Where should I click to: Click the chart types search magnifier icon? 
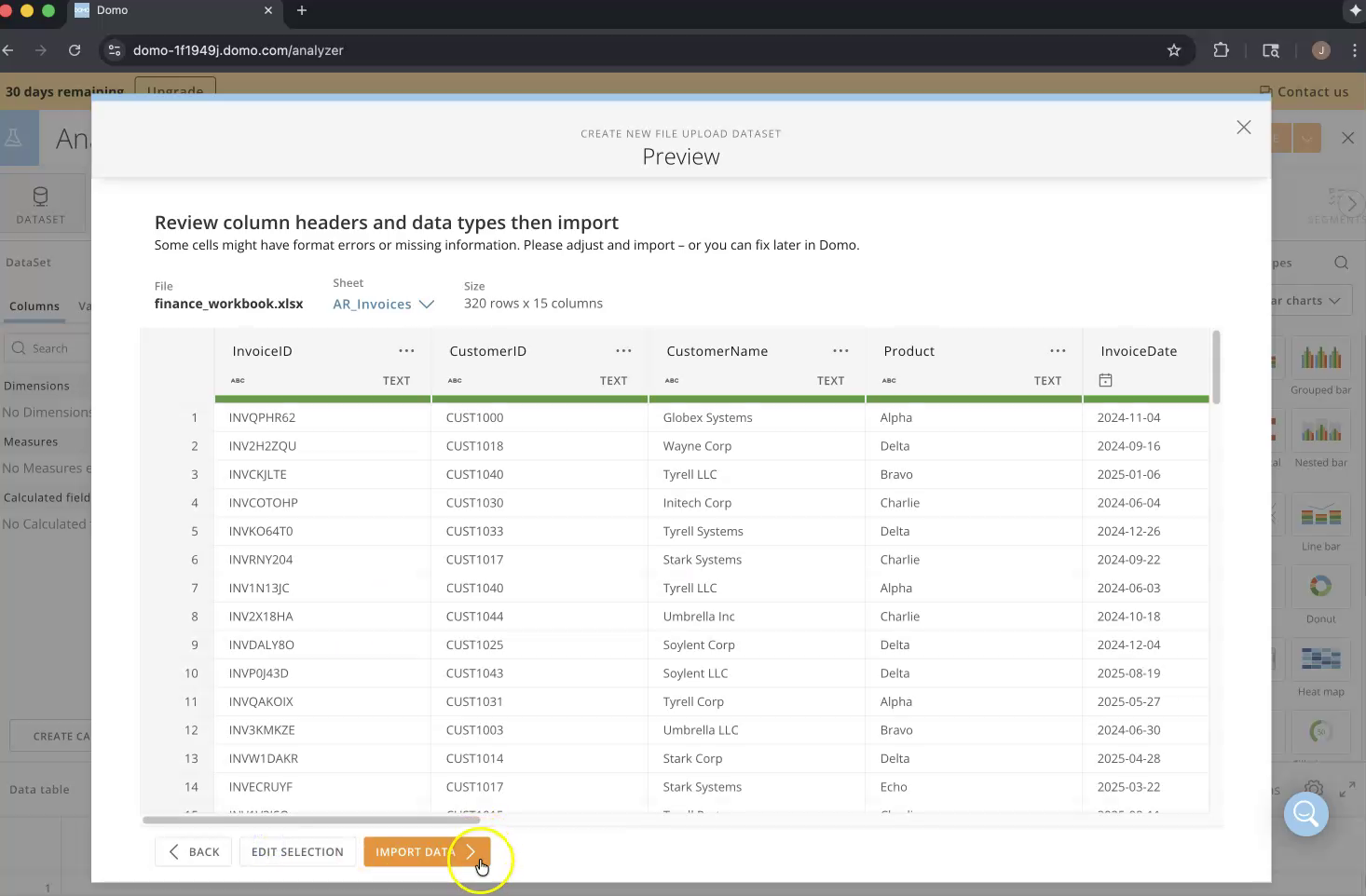pos(1341,263)
